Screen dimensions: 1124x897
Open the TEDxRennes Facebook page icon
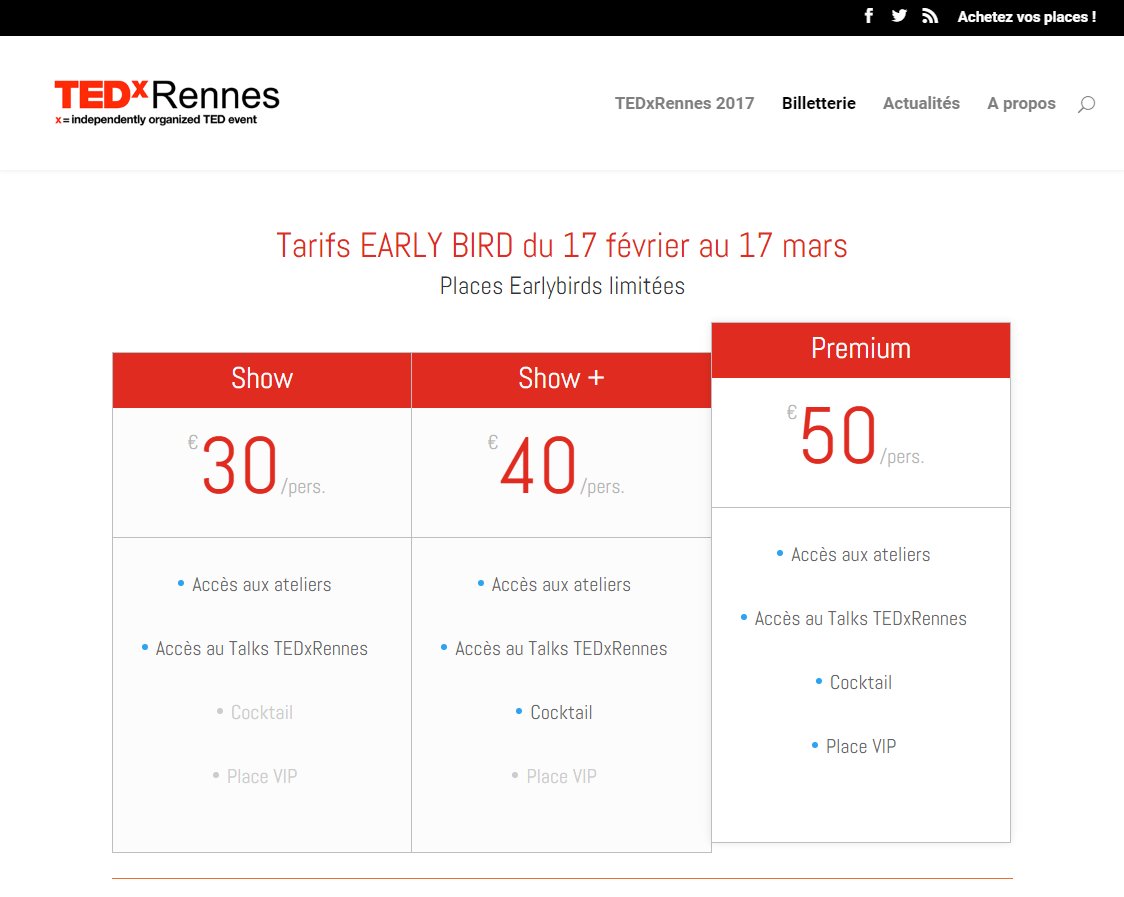coord(868,16)
